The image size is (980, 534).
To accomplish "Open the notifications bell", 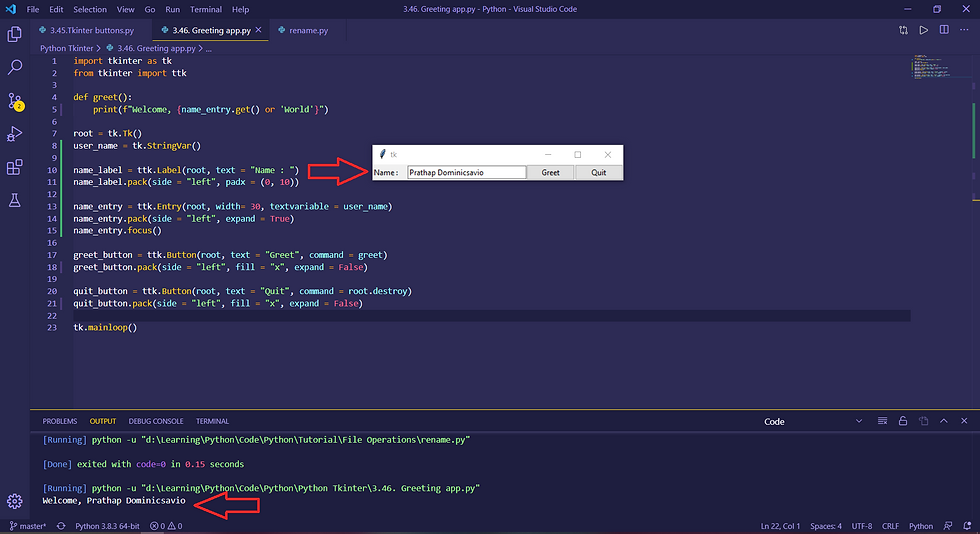I will (968, 526).
